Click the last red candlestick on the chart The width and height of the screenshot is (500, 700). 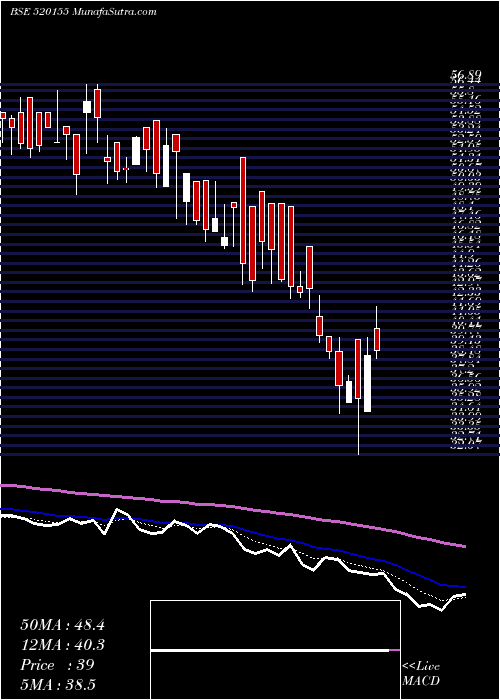[x=377, y=339]
